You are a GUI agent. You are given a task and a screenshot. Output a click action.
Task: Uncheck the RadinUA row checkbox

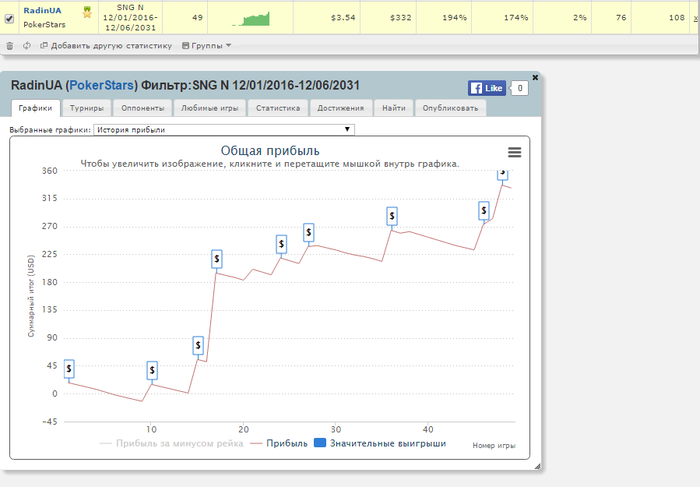pyautogui.click(x=9, y=18)
